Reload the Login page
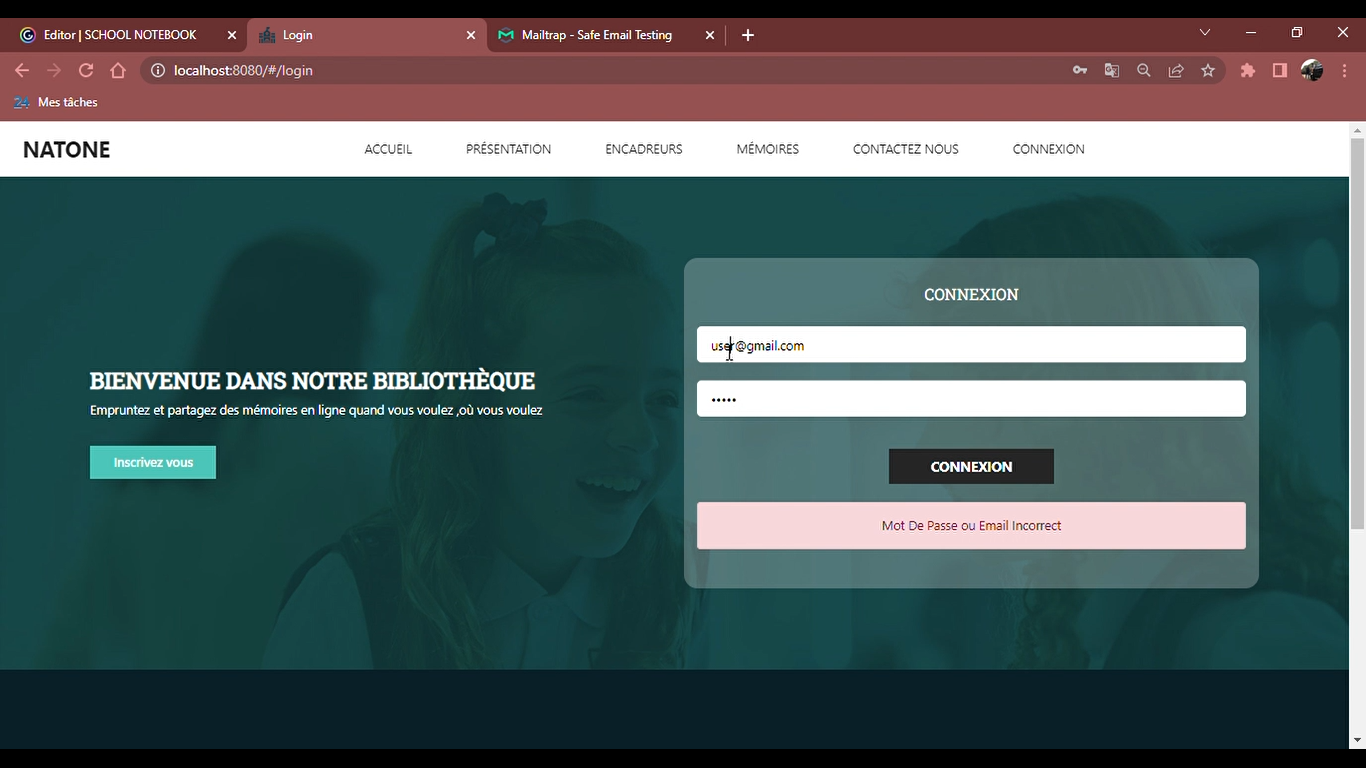 point(85,70)
